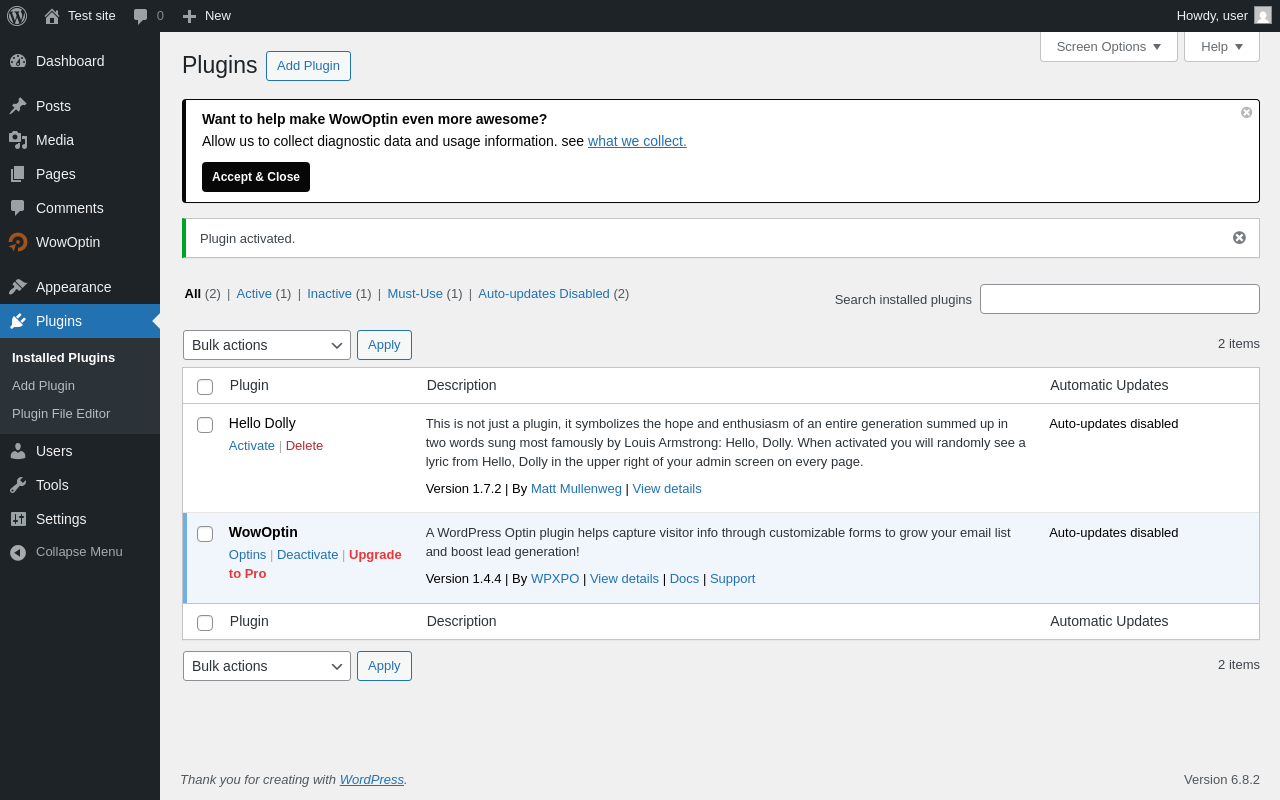Image resolution: width=1280 pixels, height=800 pixels.
Task: Expand the Help dropdown tab
Action: [1222, 46]
